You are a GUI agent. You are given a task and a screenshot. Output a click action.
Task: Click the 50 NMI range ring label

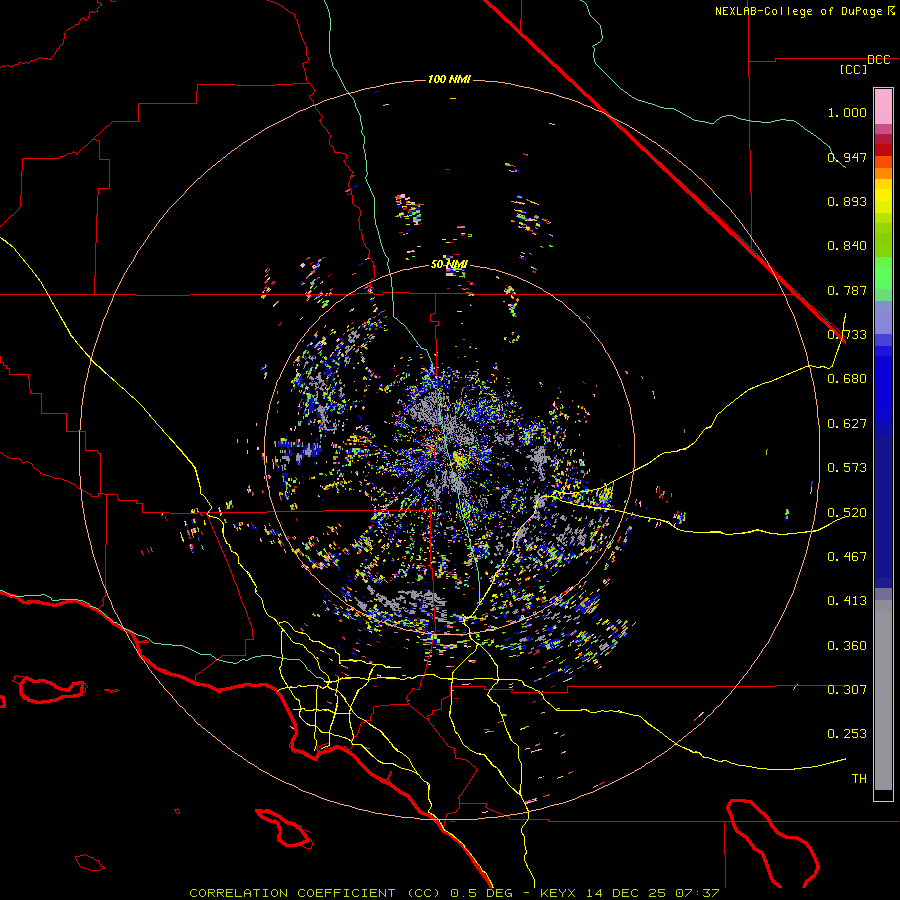pyautogui.click(x=449, y=265)
